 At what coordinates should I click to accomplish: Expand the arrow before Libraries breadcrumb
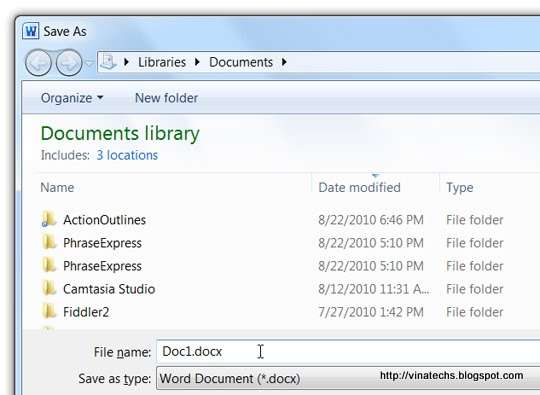point(126,62)
